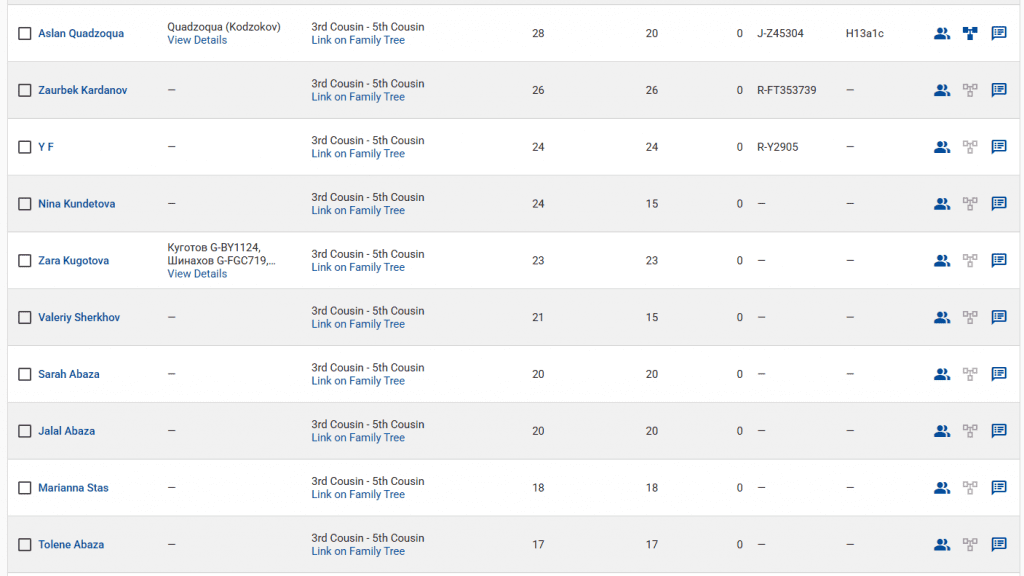The width and height of the screenshot is (1024, 576).
Task: Expand View Details for Zara Kugotova surnames
Action: coord(197,274)
